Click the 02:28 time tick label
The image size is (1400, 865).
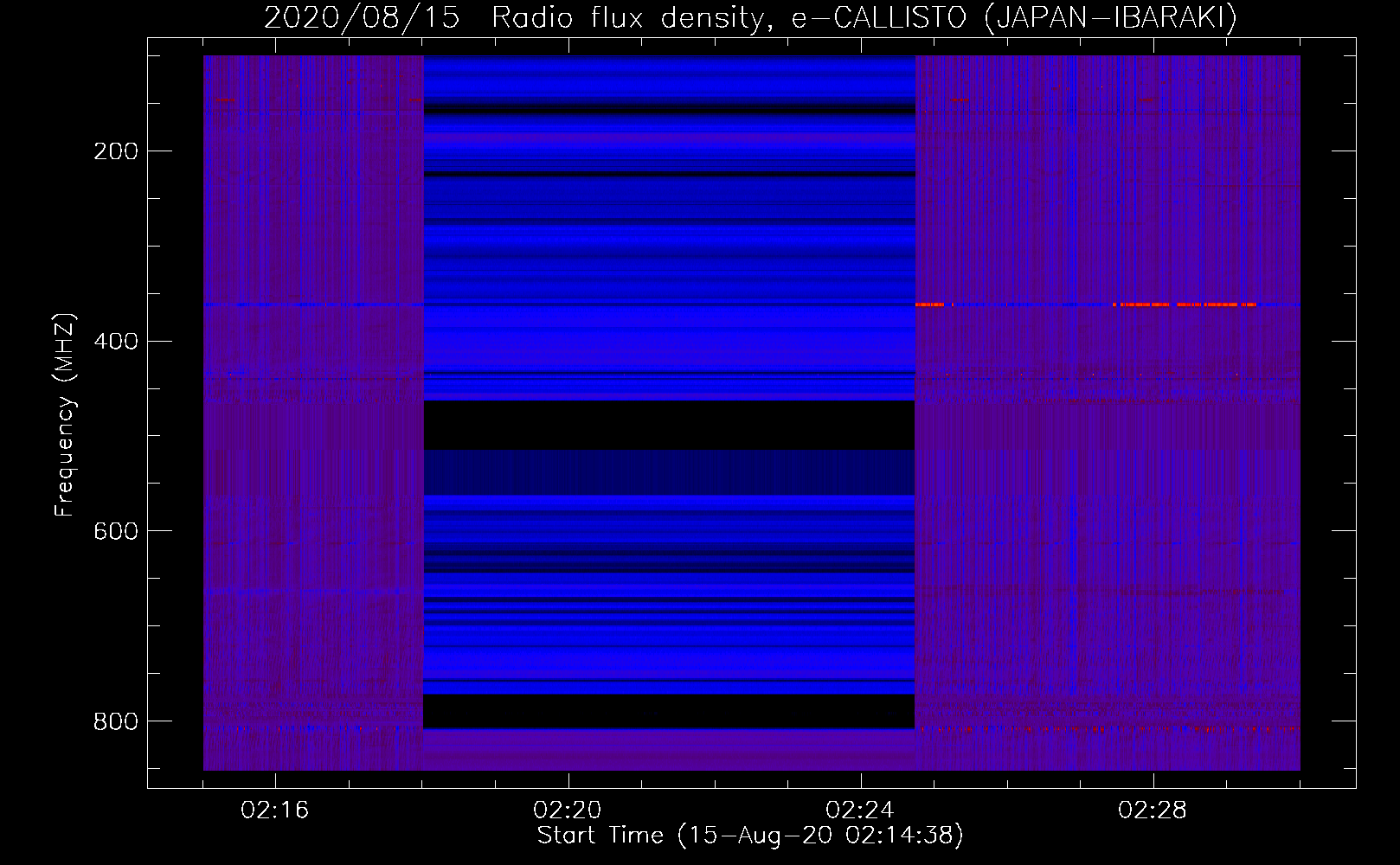tap(1153, 811)
